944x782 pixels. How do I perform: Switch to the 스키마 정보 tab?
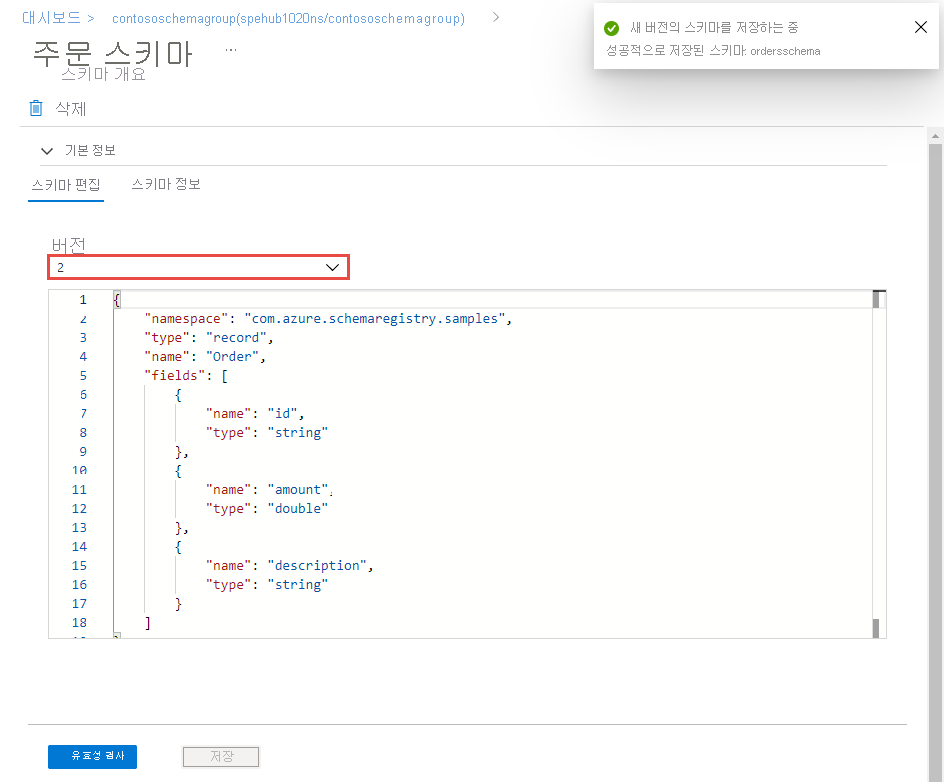(x=166, y=184)
